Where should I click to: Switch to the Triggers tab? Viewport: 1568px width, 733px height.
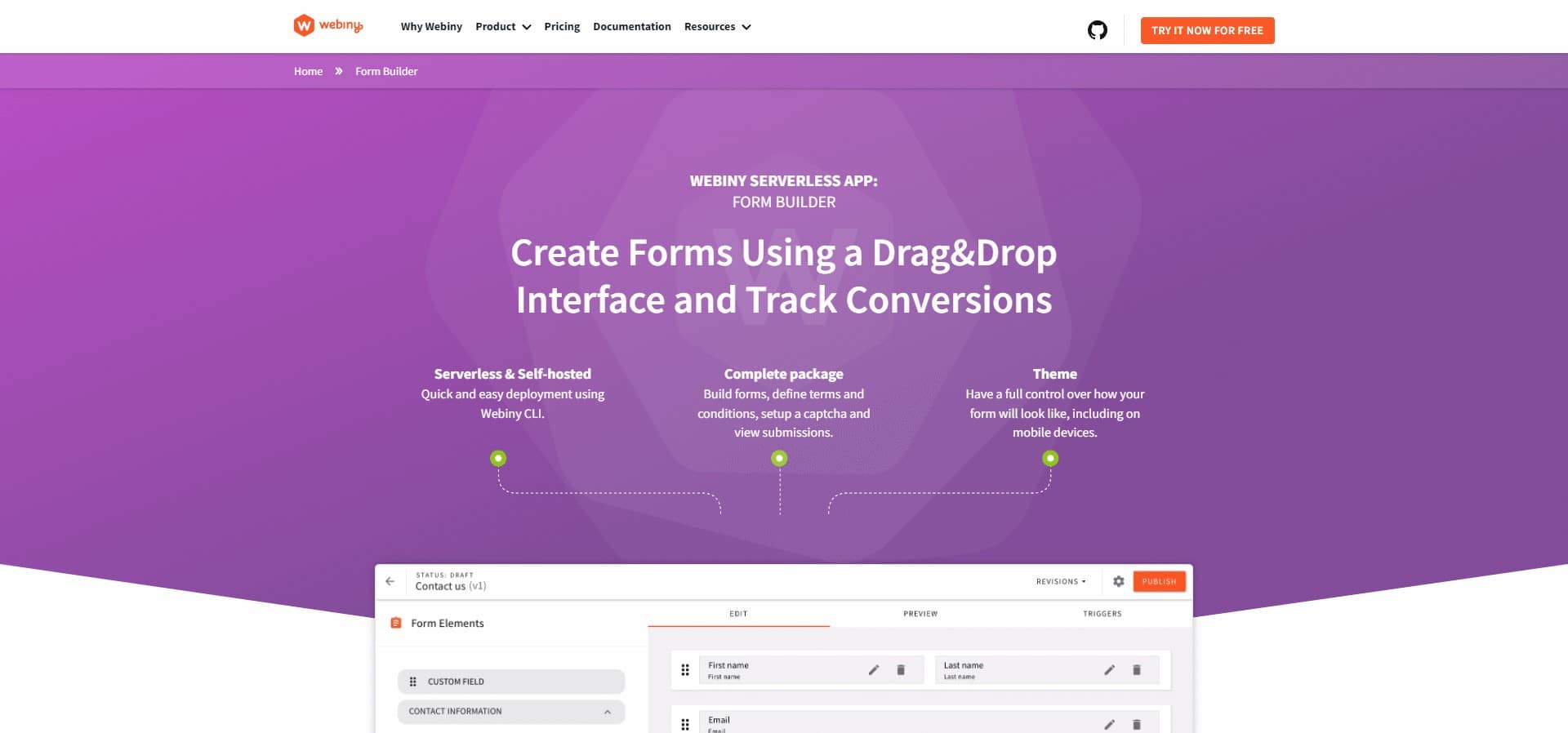pyautogui.click(x=1102, y=614)
